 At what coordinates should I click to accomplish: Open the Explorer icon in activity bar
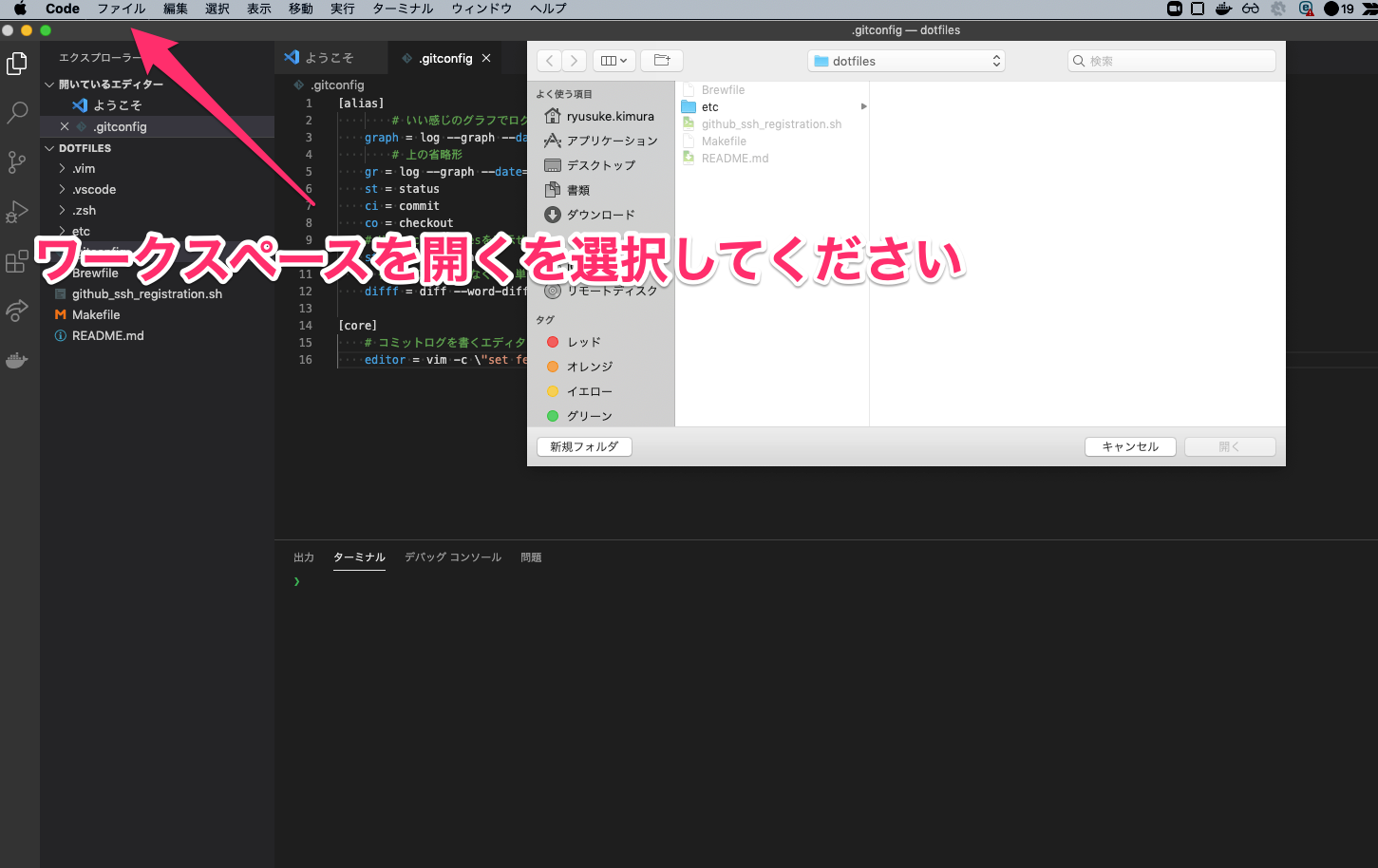[17, 64]
